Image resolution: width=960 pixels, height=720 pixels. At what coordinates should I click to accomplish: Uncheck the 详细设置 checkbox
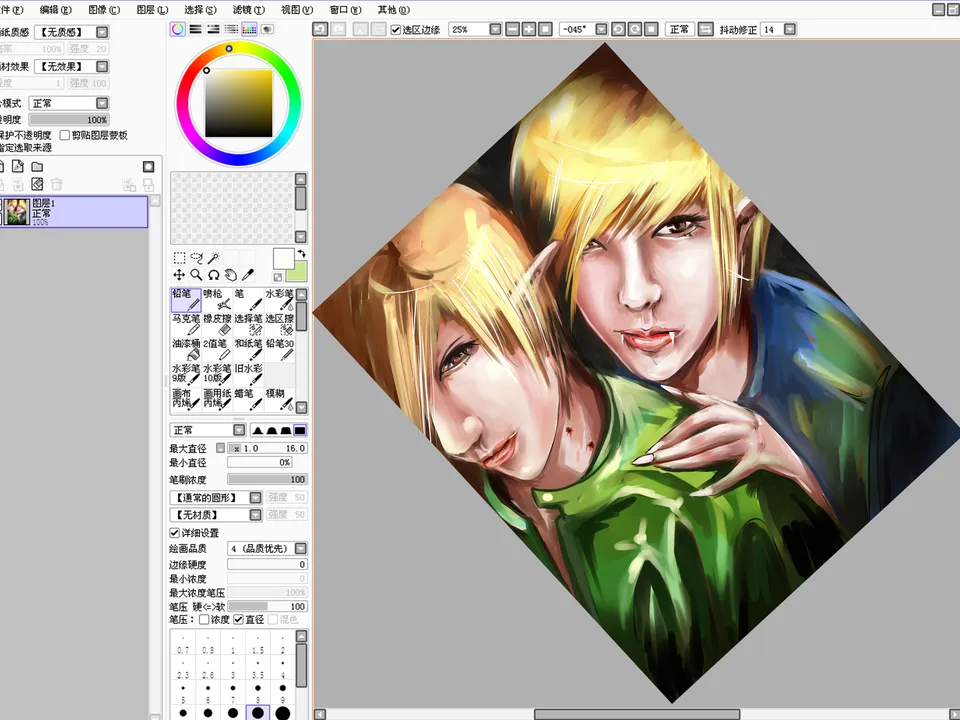[175, 533]
